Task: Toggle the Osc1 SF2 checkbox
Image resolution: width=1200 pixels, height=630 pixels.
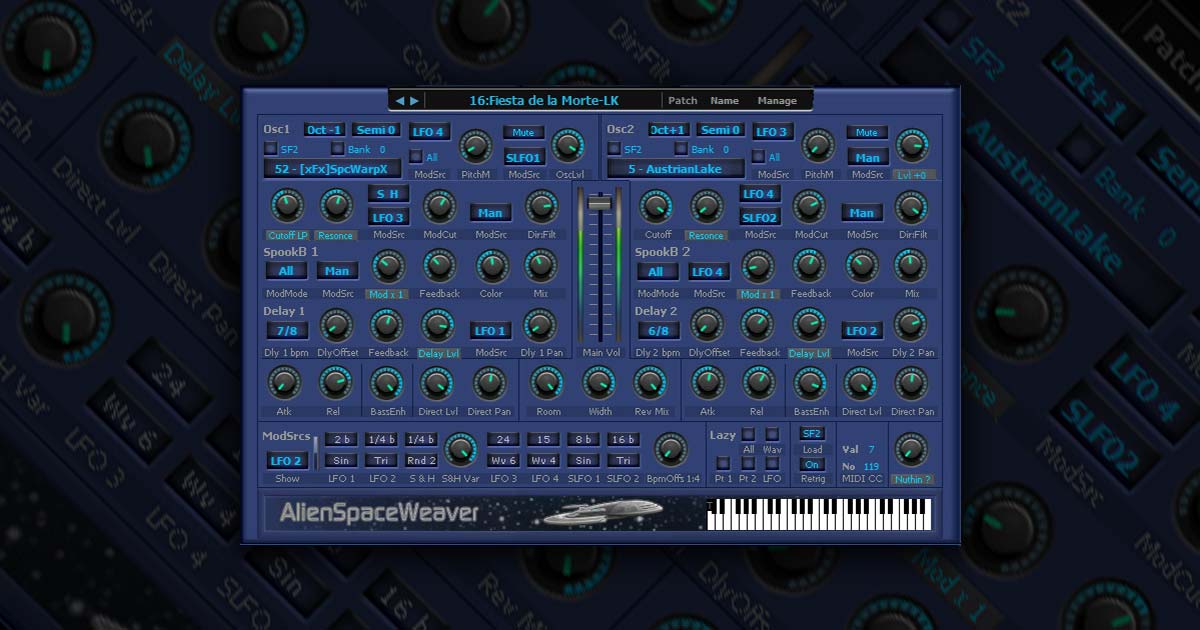Action: (x=270, y=149)
